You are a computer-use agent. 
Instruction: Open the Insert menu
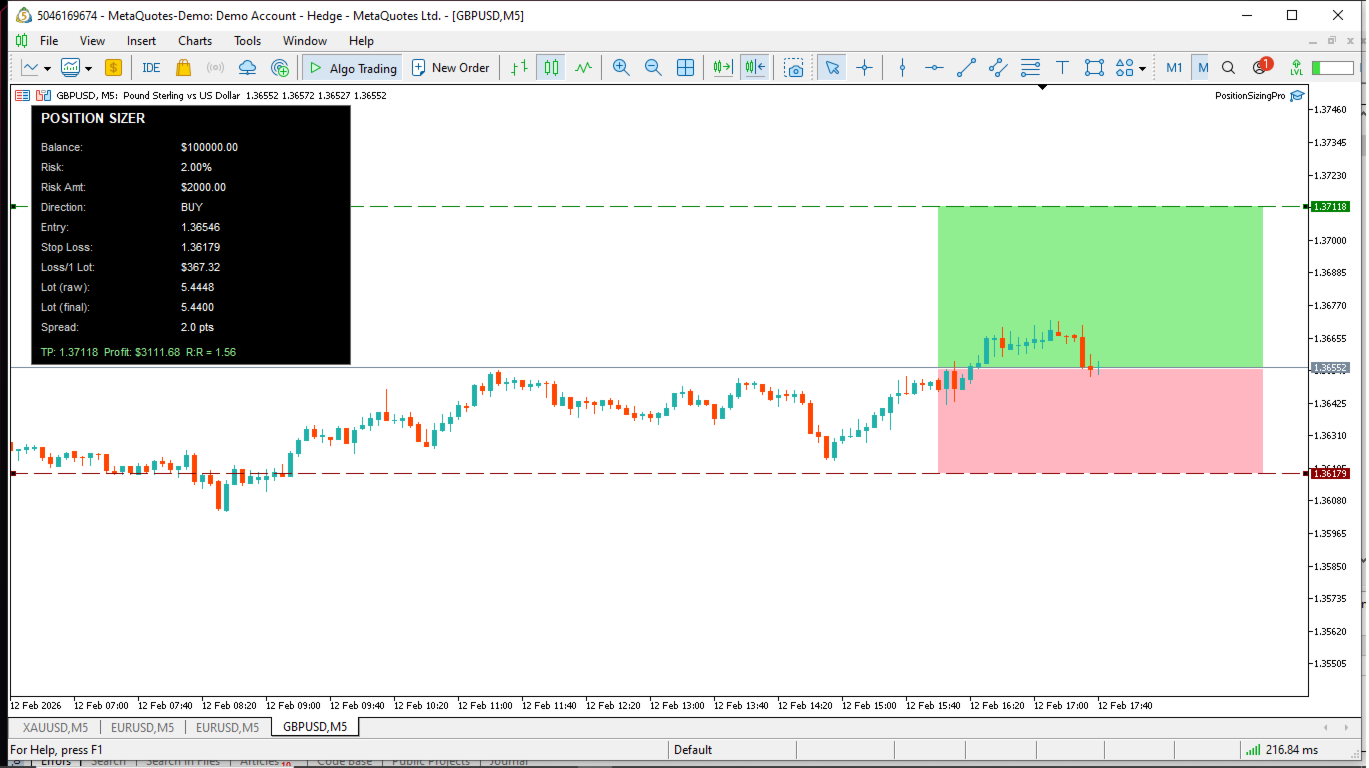click(x=142, y=41)
